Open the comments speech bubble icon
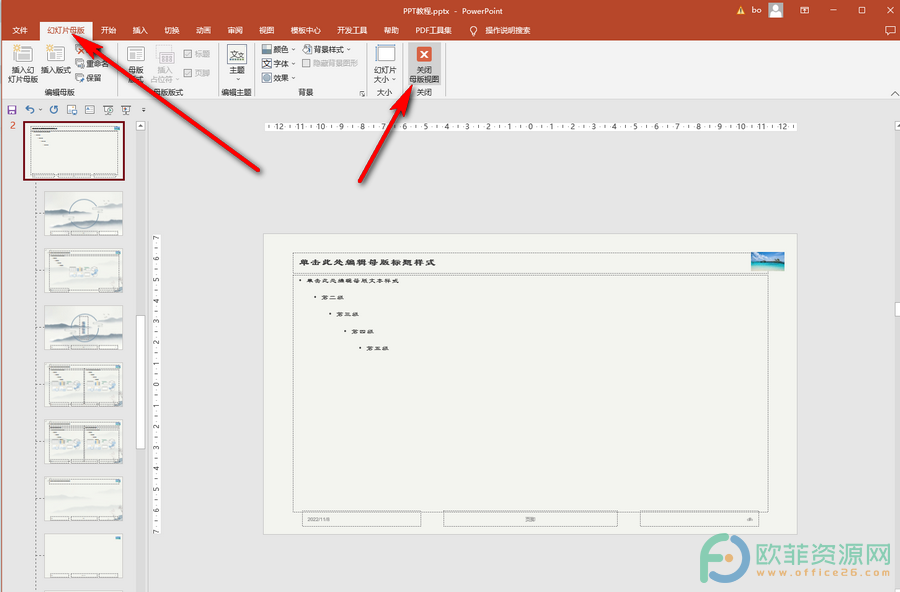The image size is (900, 592). click(x=890, y=30)
